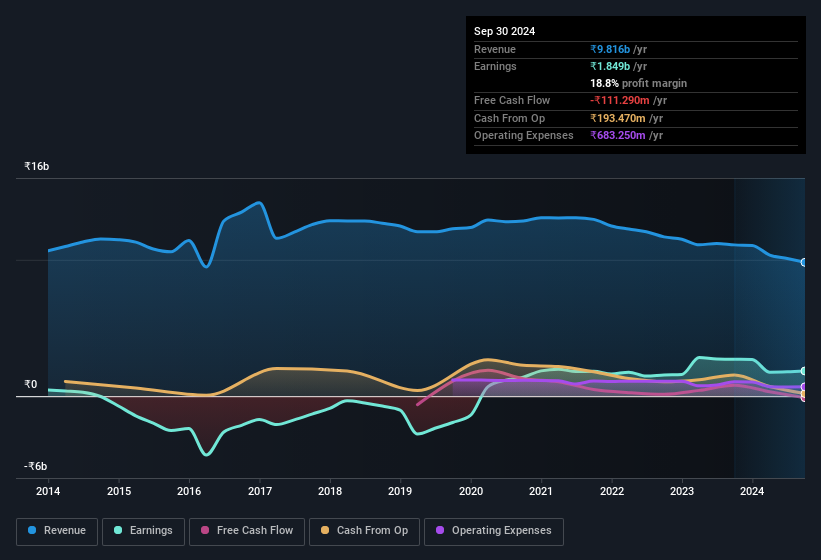
Task: Click the ₹9.816b revenue value in tooltip
Action: [x=610, y=49]
